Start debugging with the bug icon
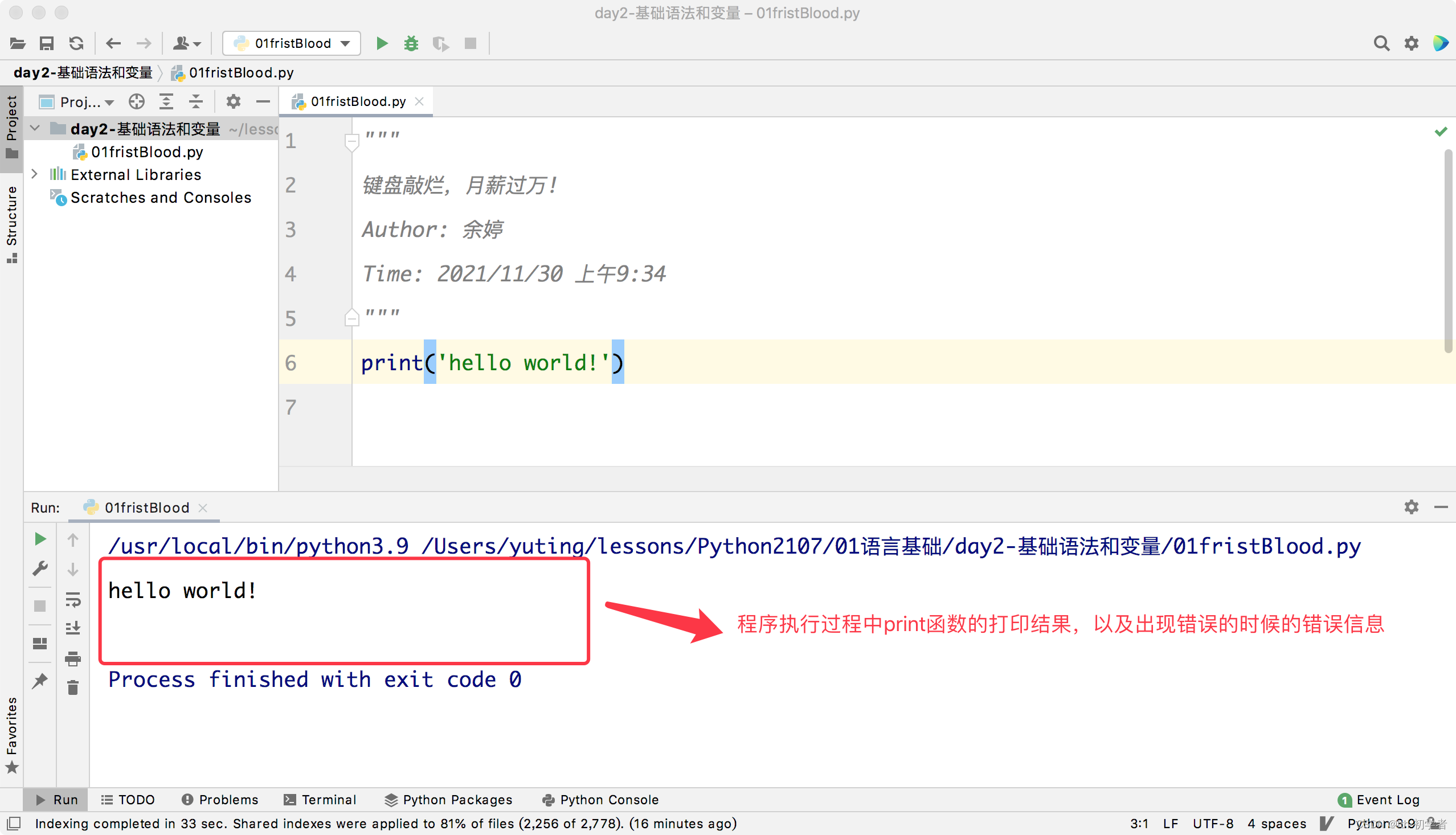The width and height of the screenshot is (1456, 835). point(411,44)
